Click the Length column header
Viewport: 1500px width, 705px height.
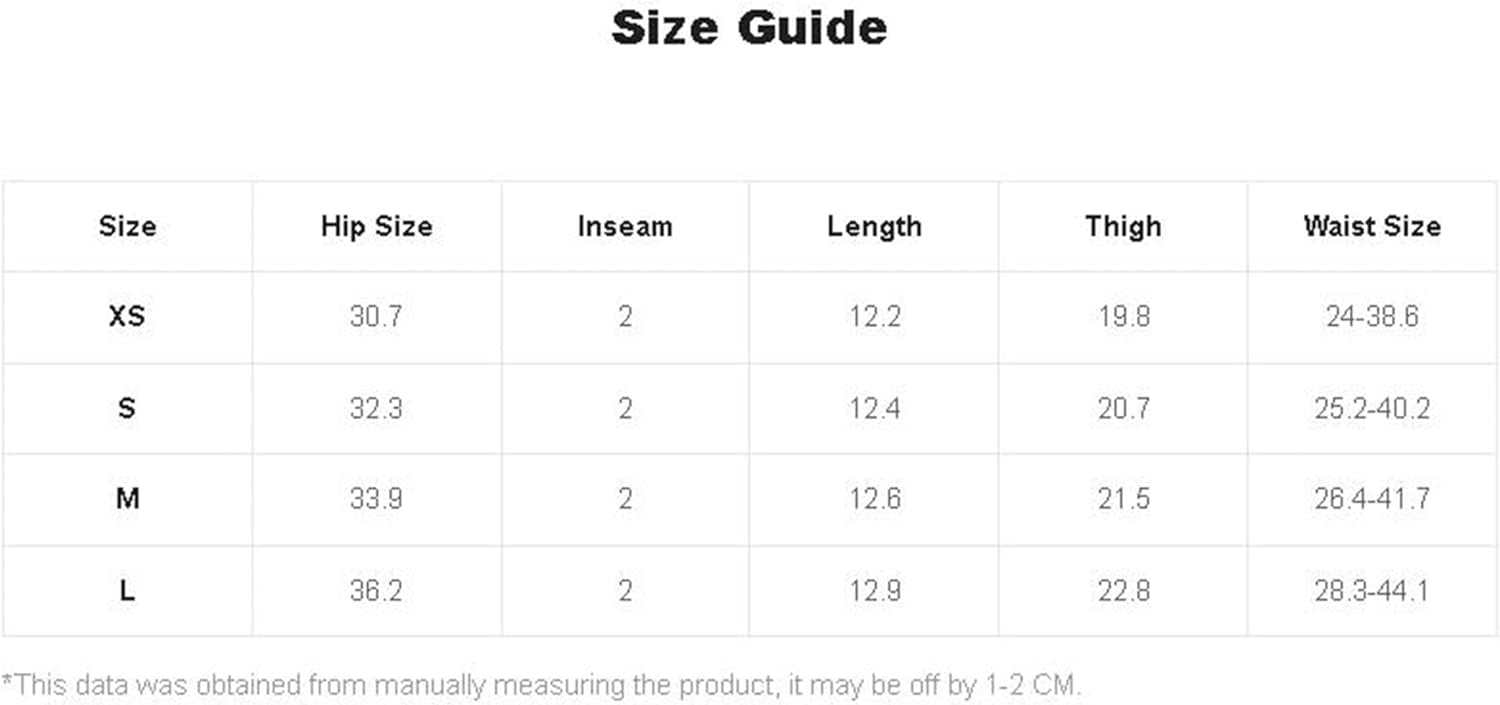click(874, 226)
